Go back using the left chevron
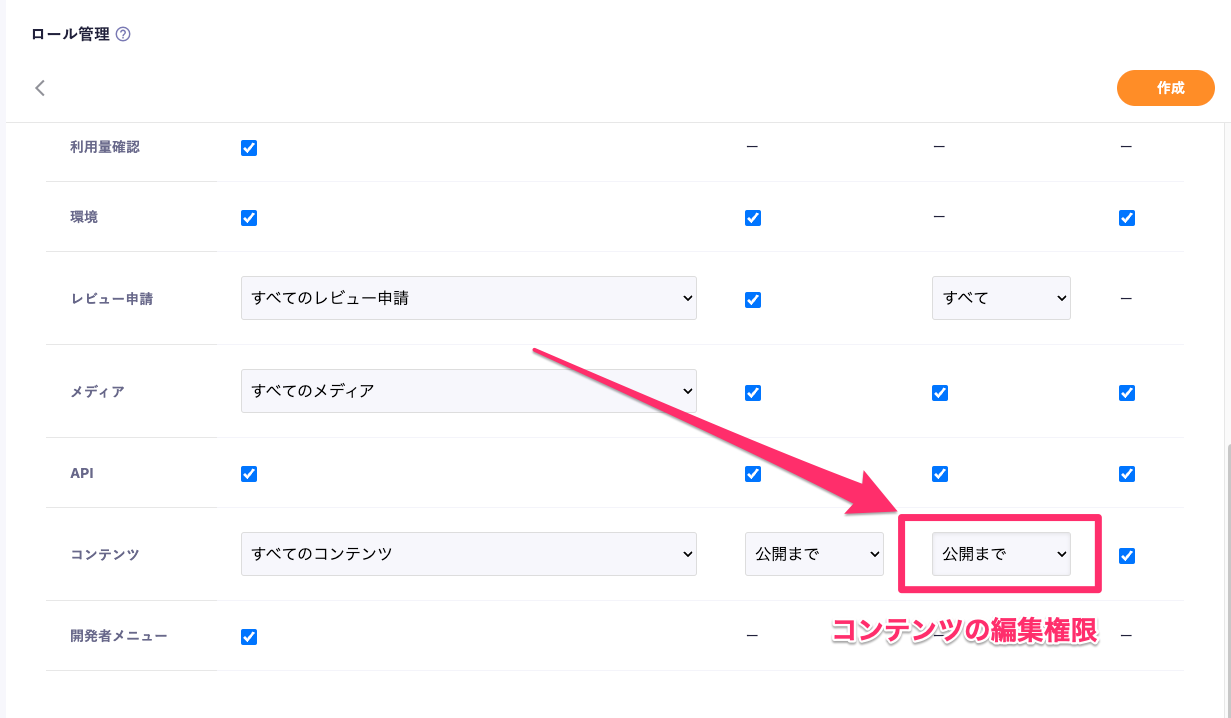Screen dimensions: 1231x718 (x=40, y=88)
